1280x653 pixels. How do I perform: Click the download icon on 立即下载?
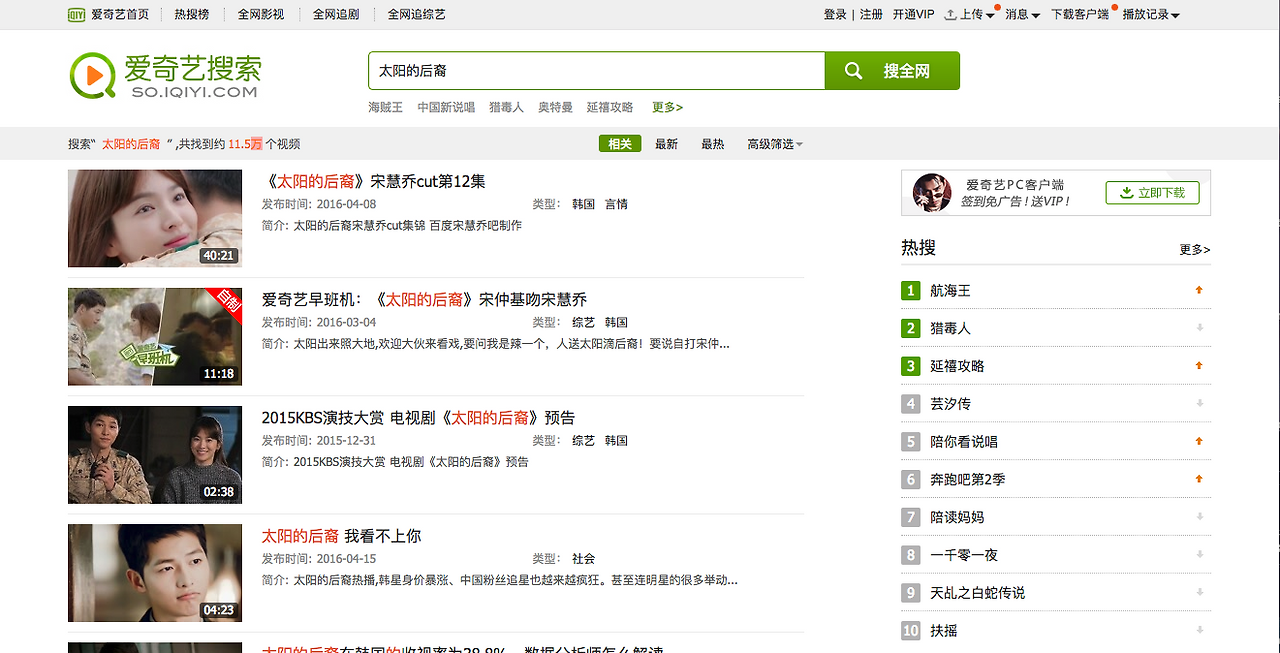[1127, 193]
